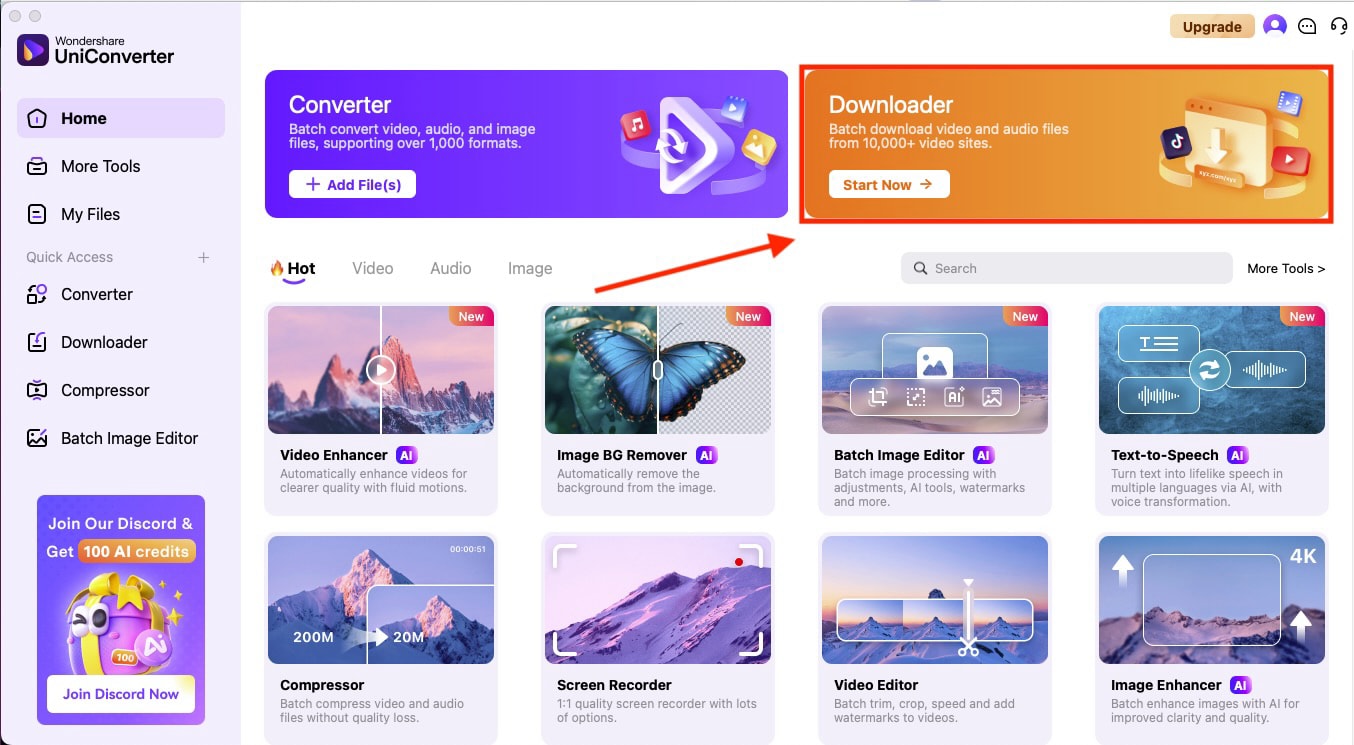Select More Tools in the sidebar
The width and height of the screenshot is (1354, 745).
coord(100,166)
